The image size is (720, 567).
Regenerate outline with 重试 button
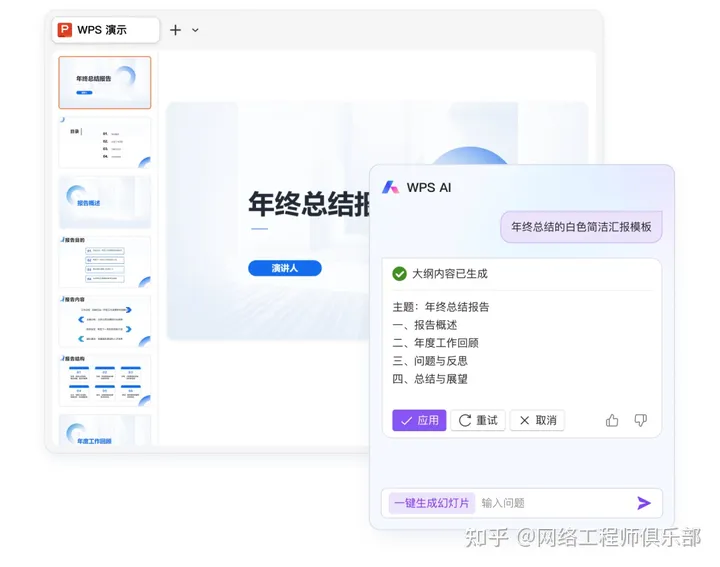[x=478, y=420]
